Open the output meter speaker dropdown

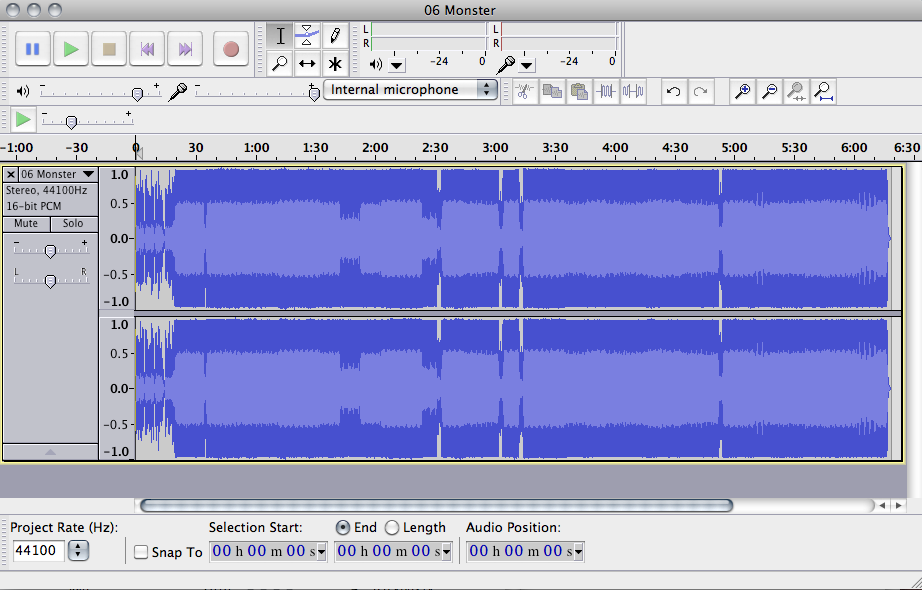(397, 65)
